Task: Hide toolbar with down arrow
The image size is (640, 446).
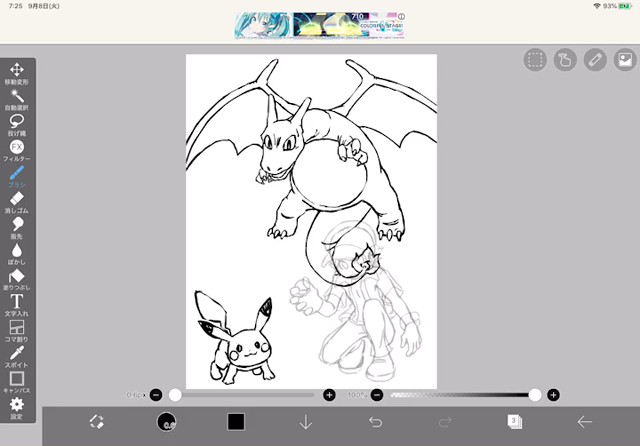Action: point(306,422)
